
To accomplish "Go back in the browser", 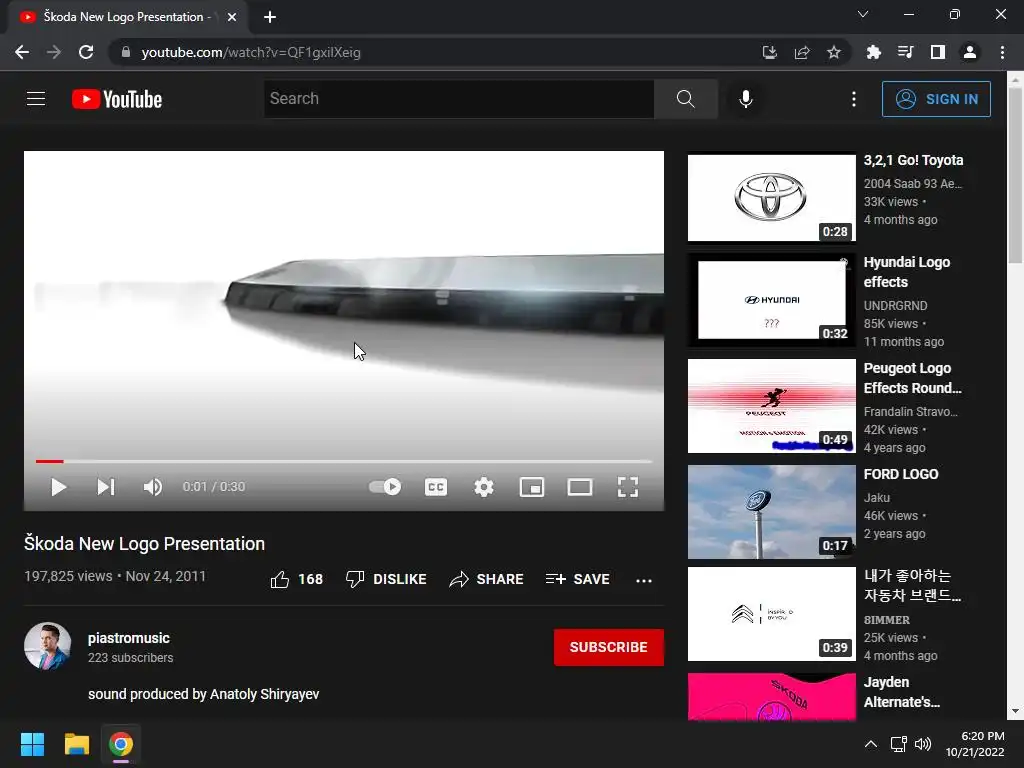I will point(22,52).
